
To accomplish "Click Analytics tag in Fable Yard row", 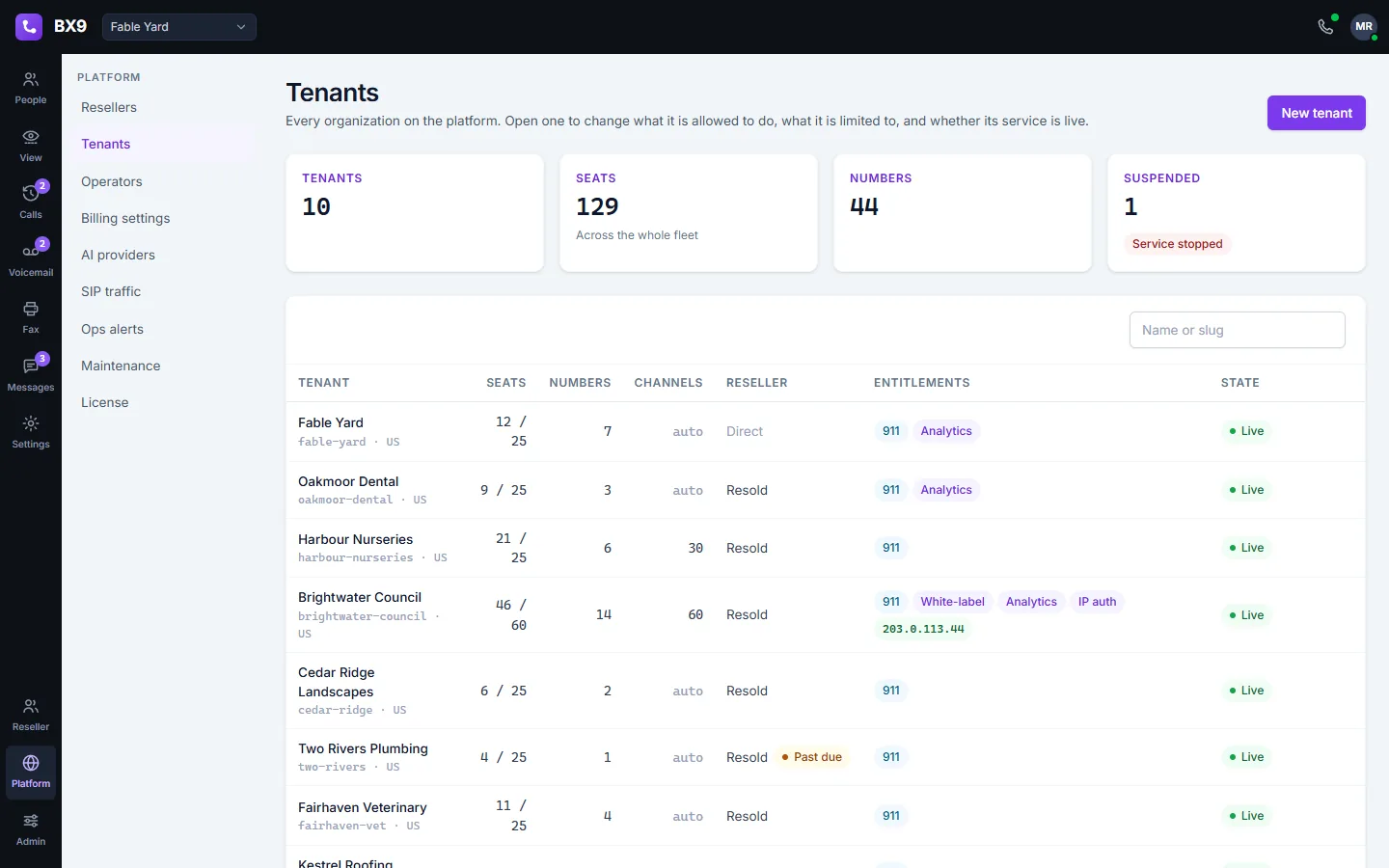I will [946, 431].
